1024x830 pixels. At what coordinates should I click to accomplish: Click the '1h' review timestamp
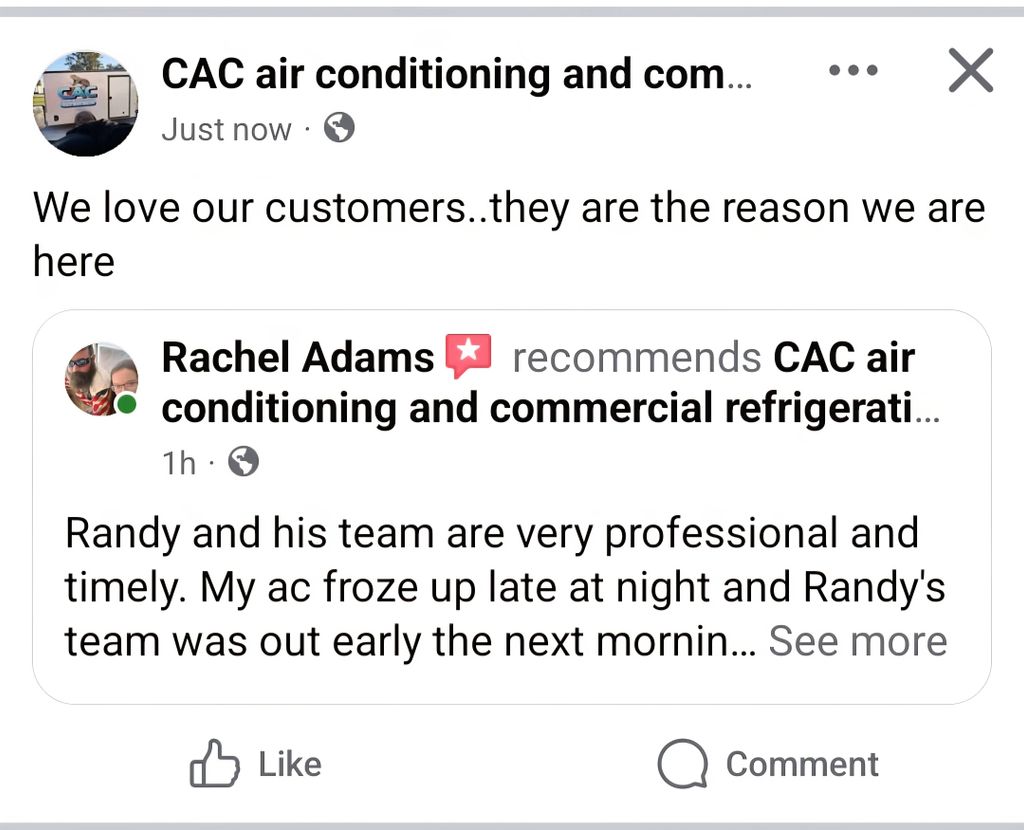pos(180,462)
